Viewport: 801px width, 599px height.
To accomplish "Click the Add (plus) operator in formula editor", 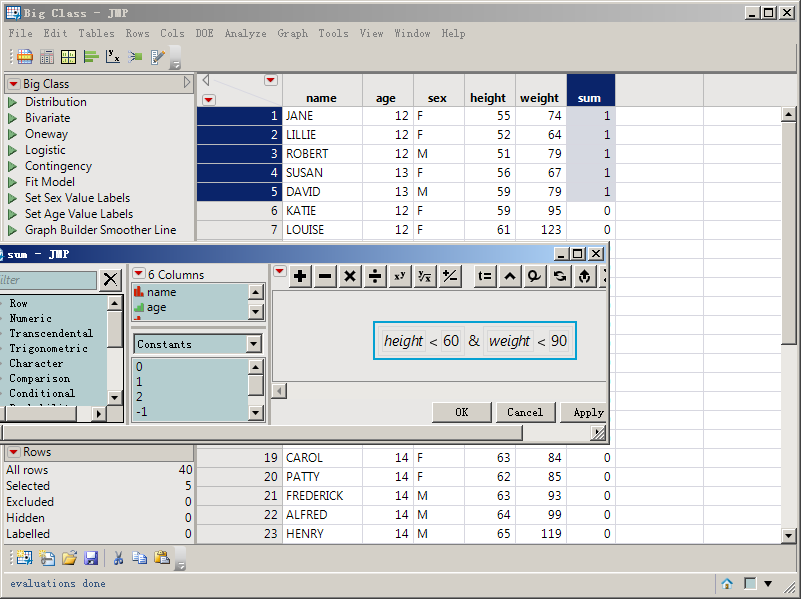I will 300,277.
